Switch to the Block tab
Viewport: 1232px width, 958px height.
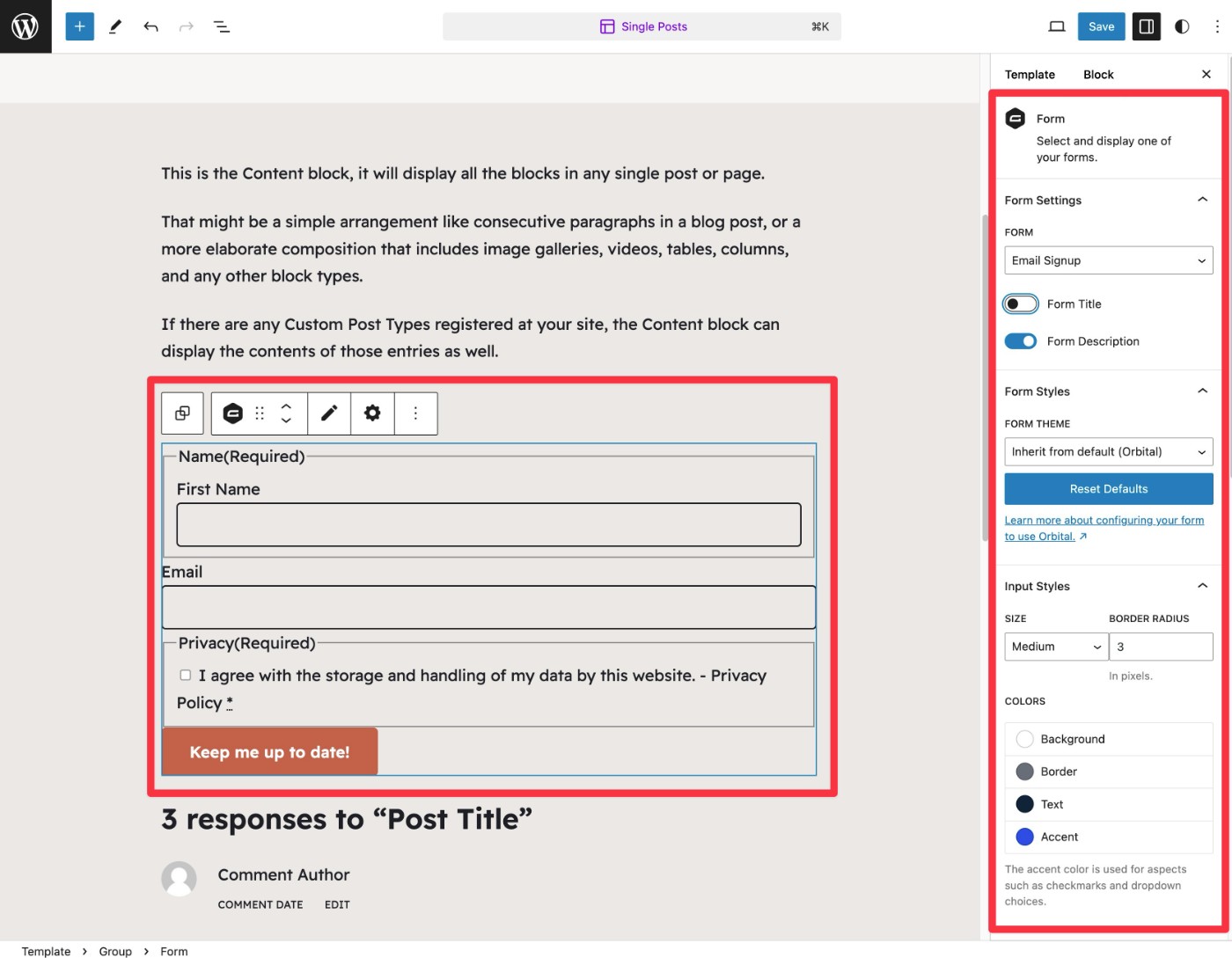[1098, 75]
